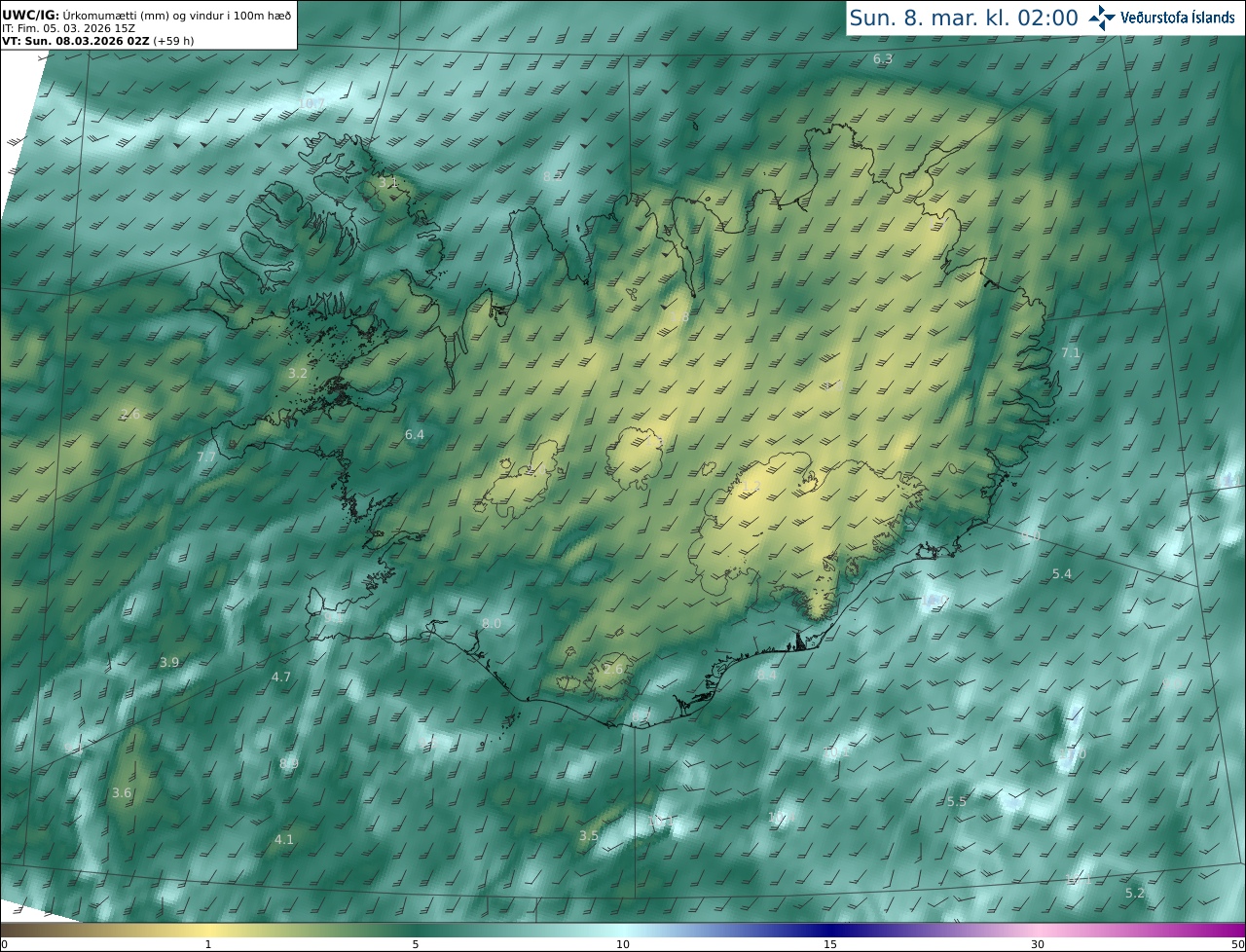Click the pink color scale at 30

click(x=1038, y=930)
